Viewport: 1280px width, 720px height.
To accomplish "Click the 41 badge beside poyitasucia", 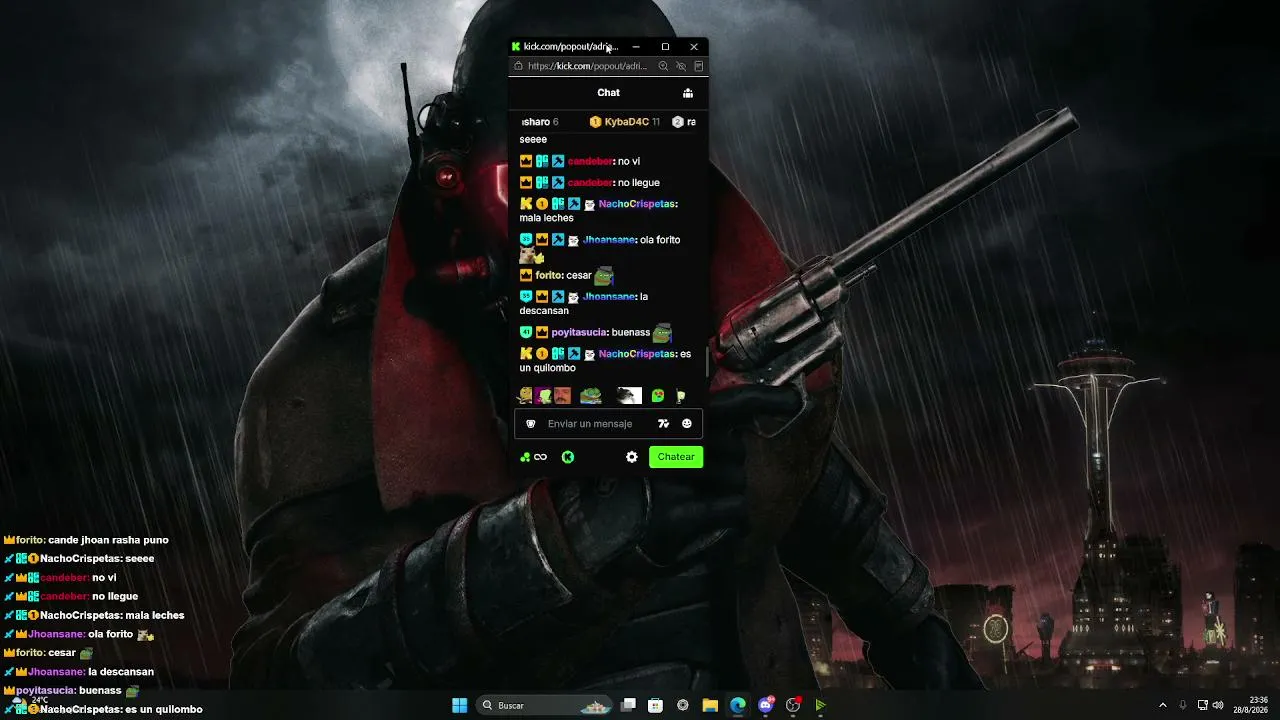I will pyautogui.click(x=526, y=332).
